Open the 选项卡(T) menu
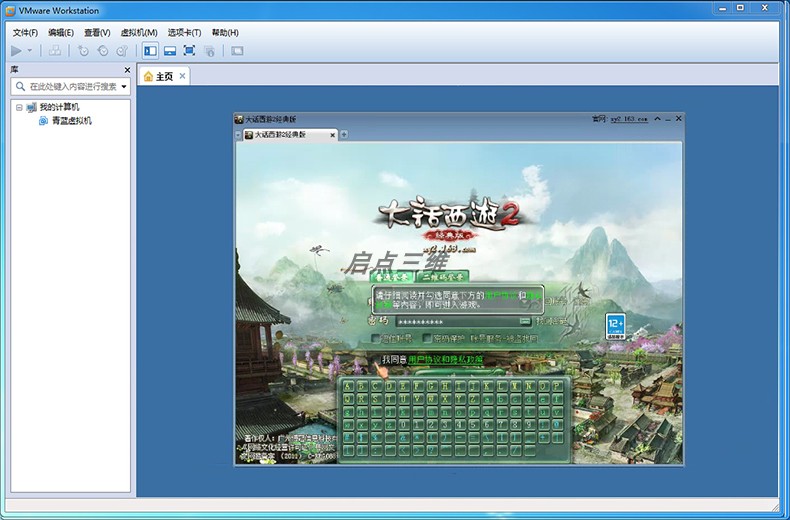The height and width of the screenshot is (520, 790). coord(184,33)
